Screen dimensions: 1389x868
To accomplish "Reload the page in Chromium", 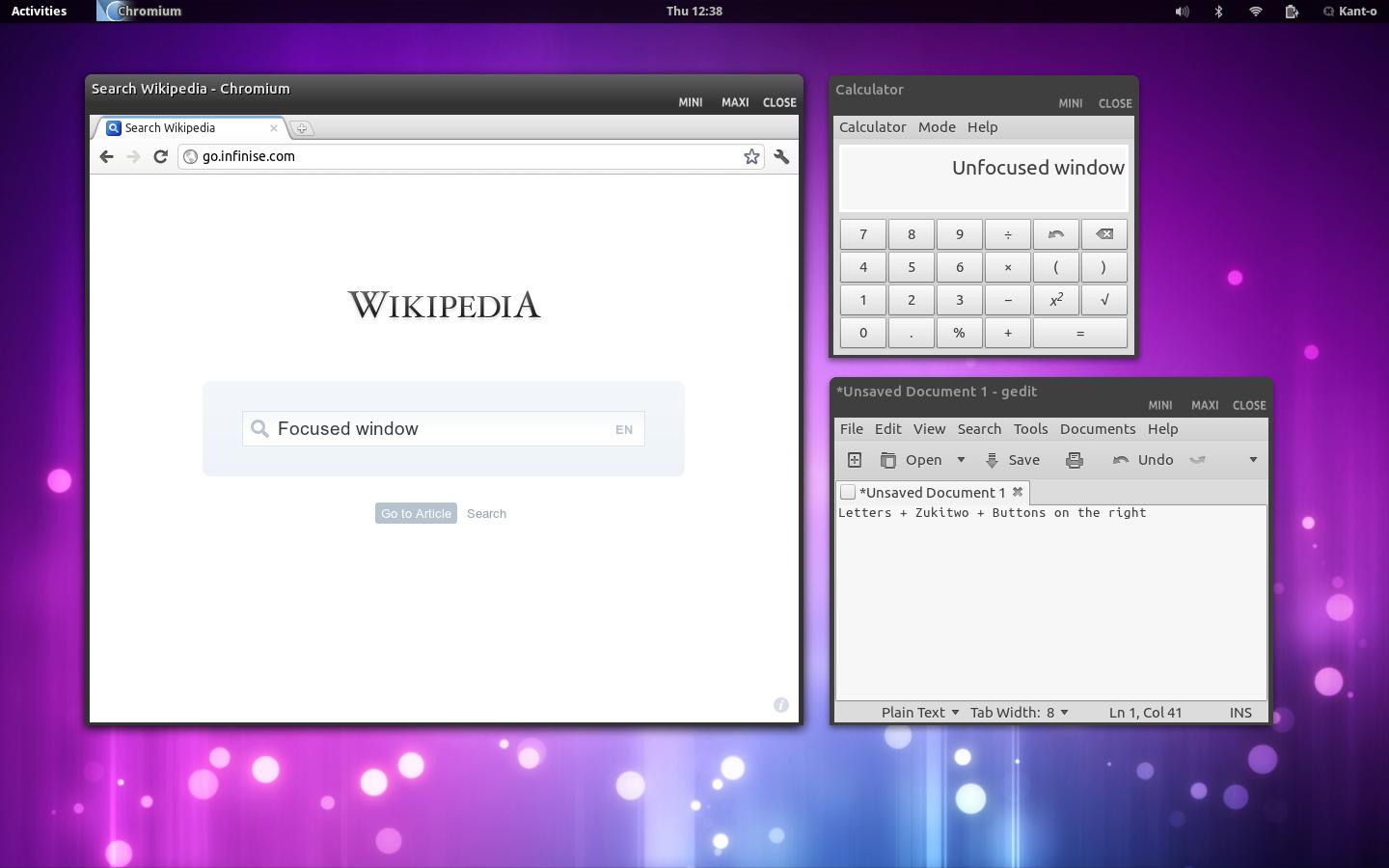I will click(161, 156).
